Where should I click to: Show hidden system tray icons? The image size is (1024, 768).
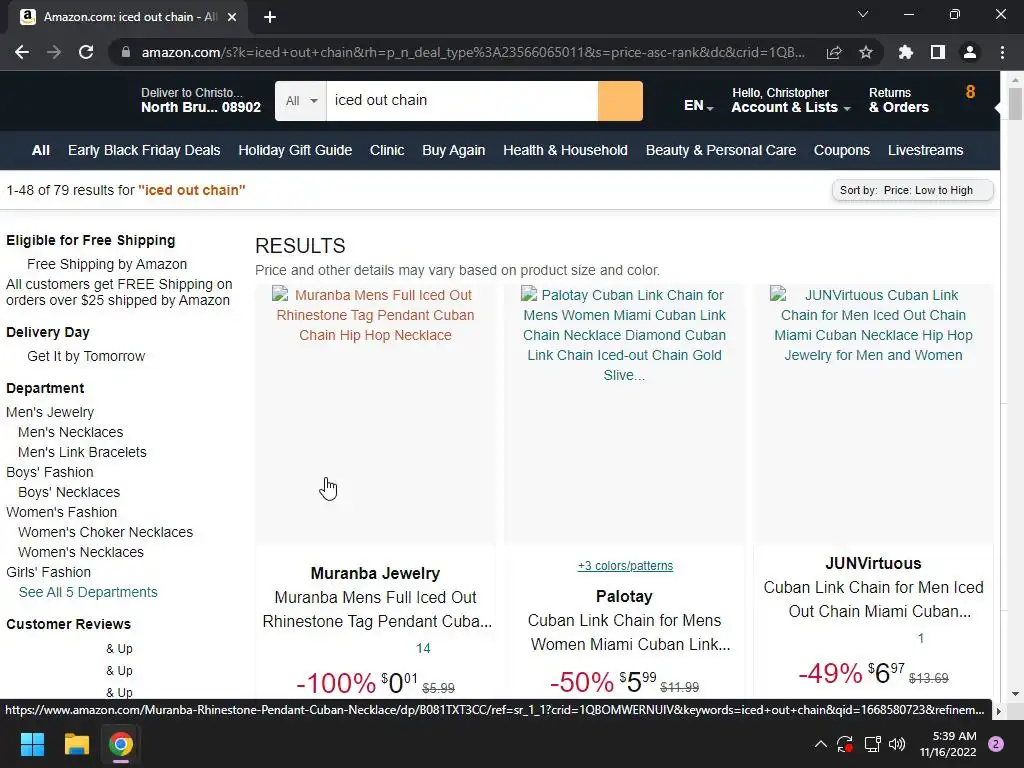click(821, 744)
